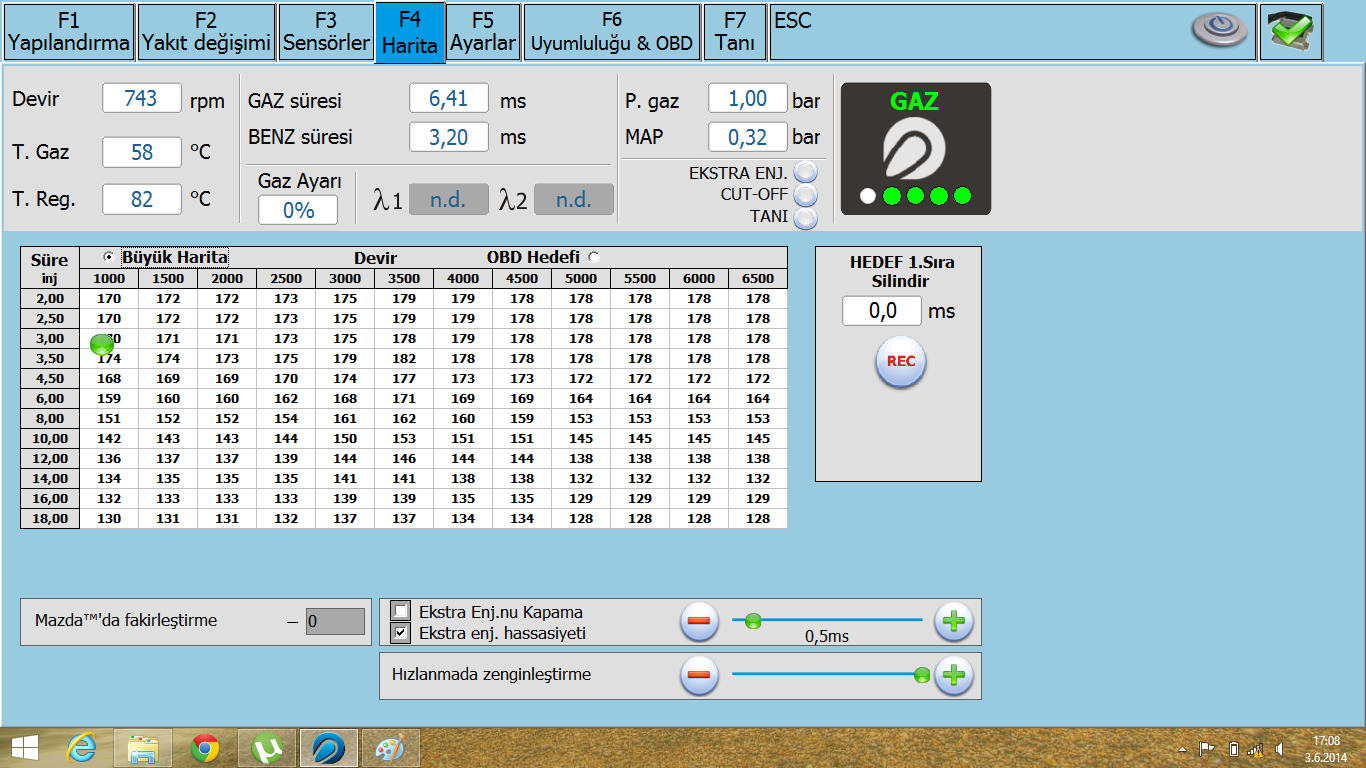
Task: Click the MAP 0,32 field
Action: pos(748,137)
